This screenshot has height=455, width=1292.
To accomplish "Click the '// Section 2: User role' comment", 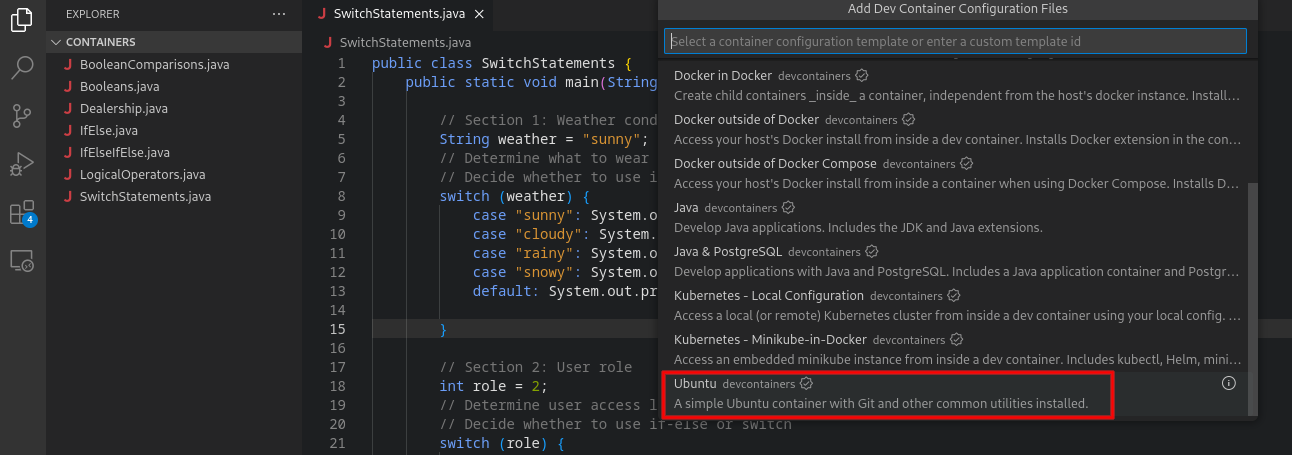I will (x=536, y=367).
